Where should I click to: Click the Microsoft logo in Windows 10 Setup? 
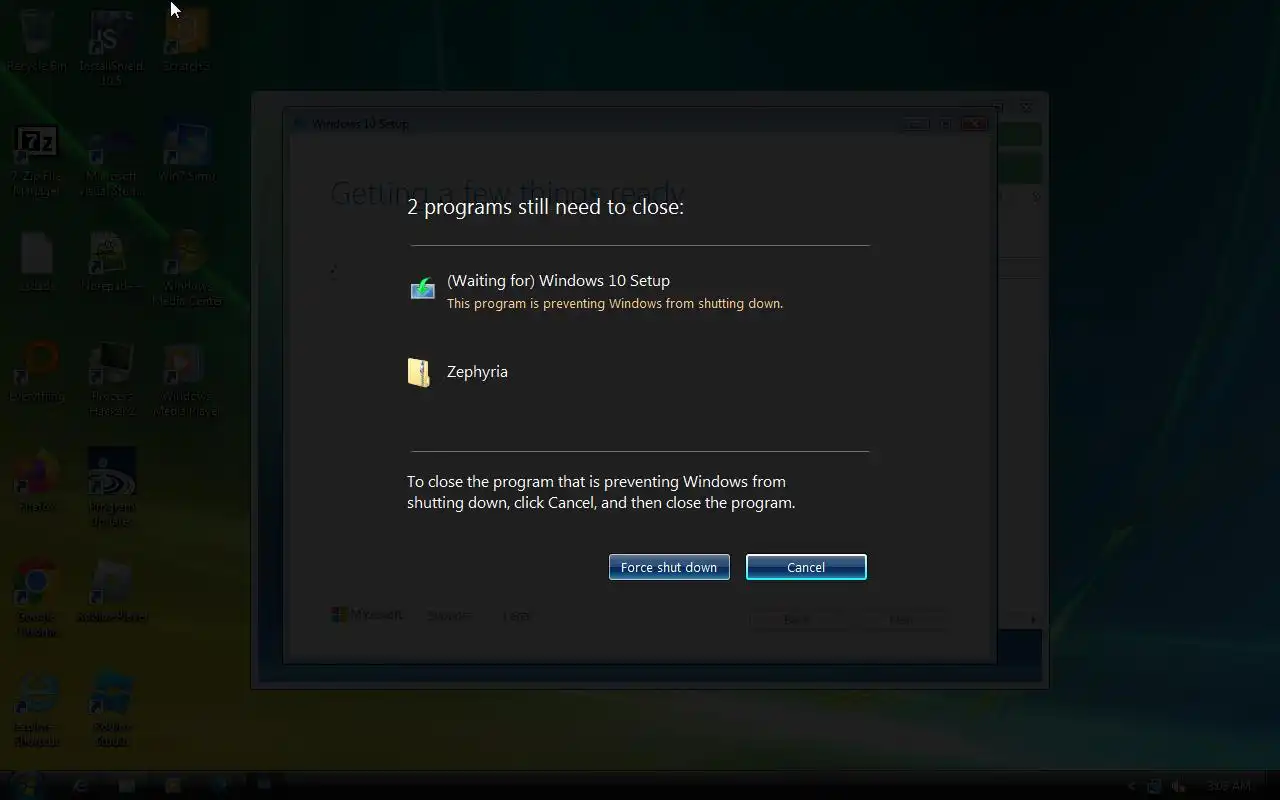click(x=367, y=615)
